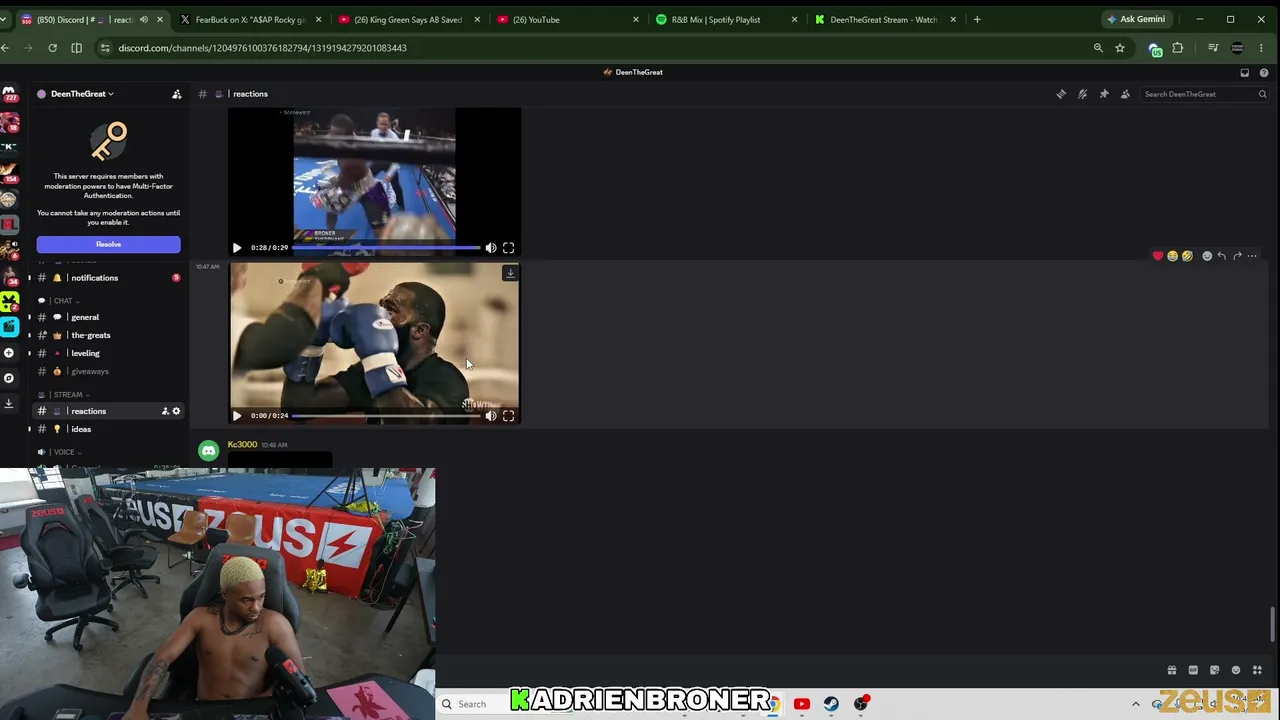Viewport: 1280px width, 720px height.
Task: Open Discover servers compass icon
Action: coord(9,378)
